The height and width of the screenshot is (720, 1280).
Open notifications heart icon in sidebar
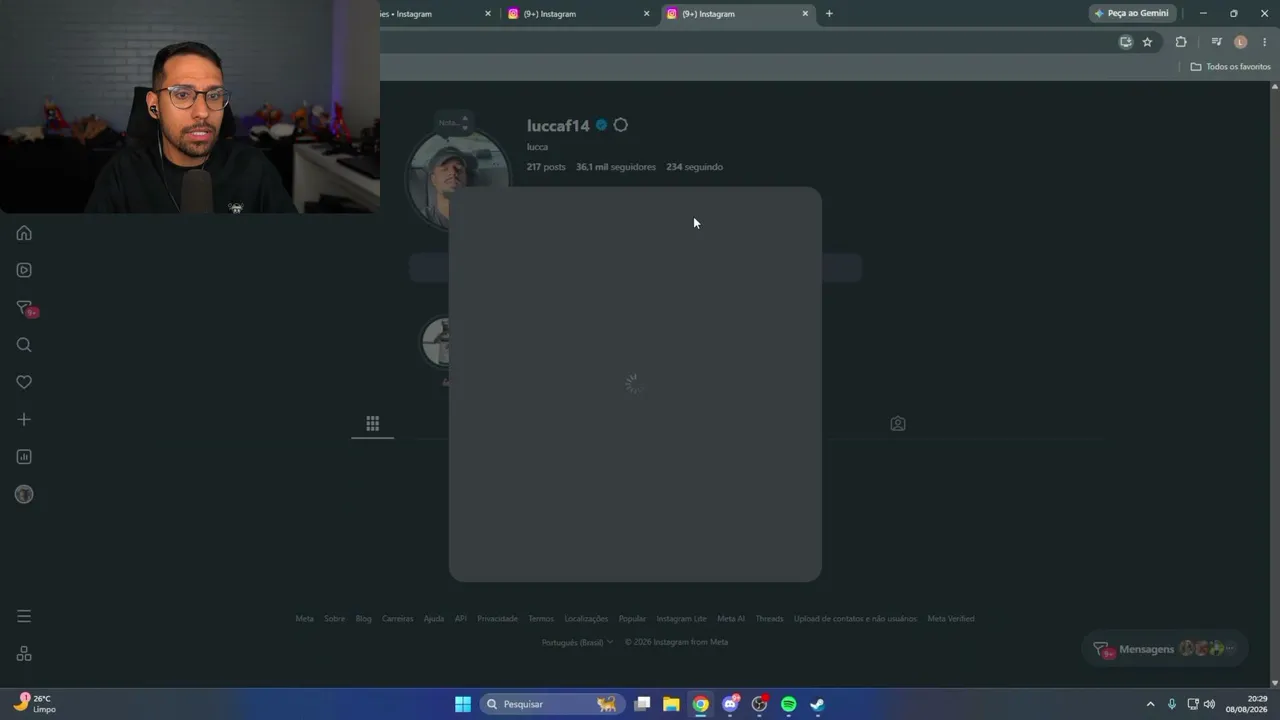(x=24, y=382)
